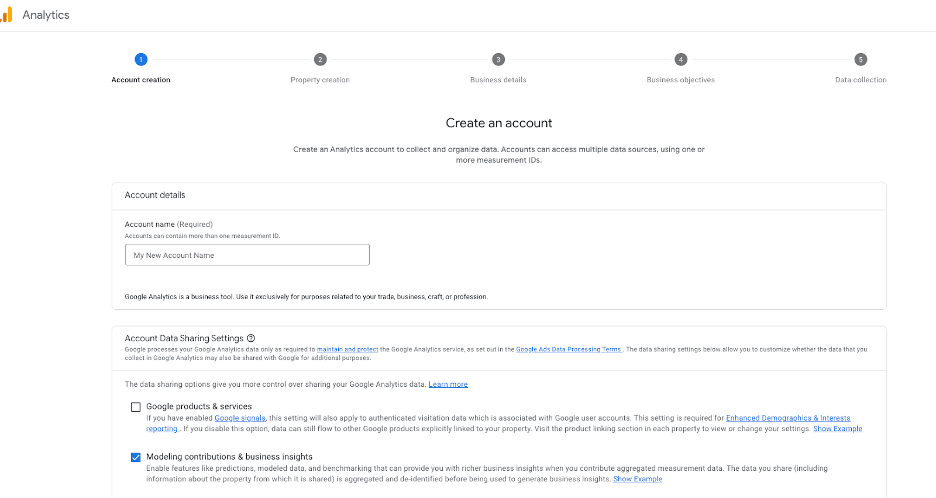Click the step 5 numbered circle
This screenshot has height=498, width=936.
click(x=861, y=60)
